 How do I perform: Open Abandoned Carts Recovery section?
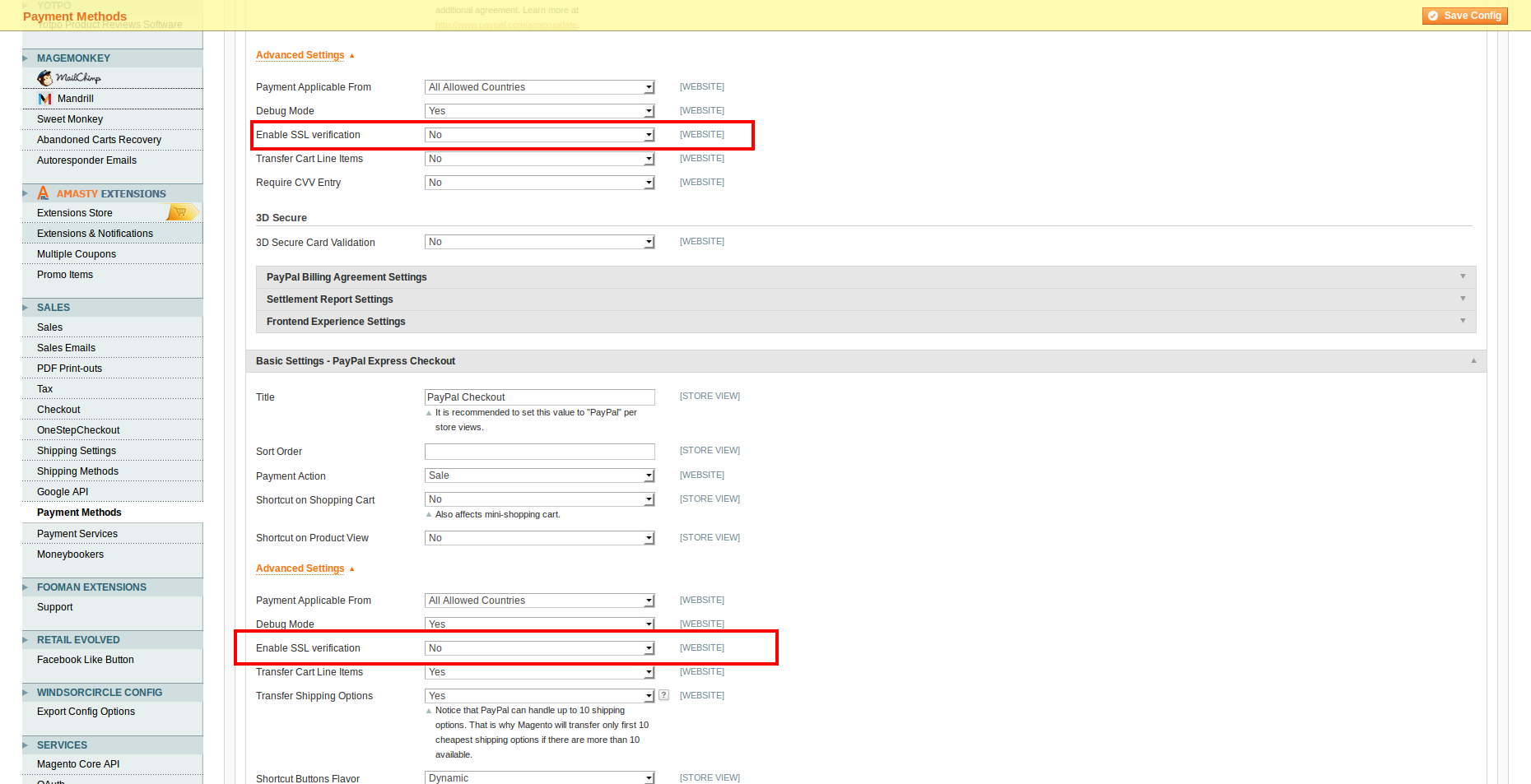click(99, 140)
